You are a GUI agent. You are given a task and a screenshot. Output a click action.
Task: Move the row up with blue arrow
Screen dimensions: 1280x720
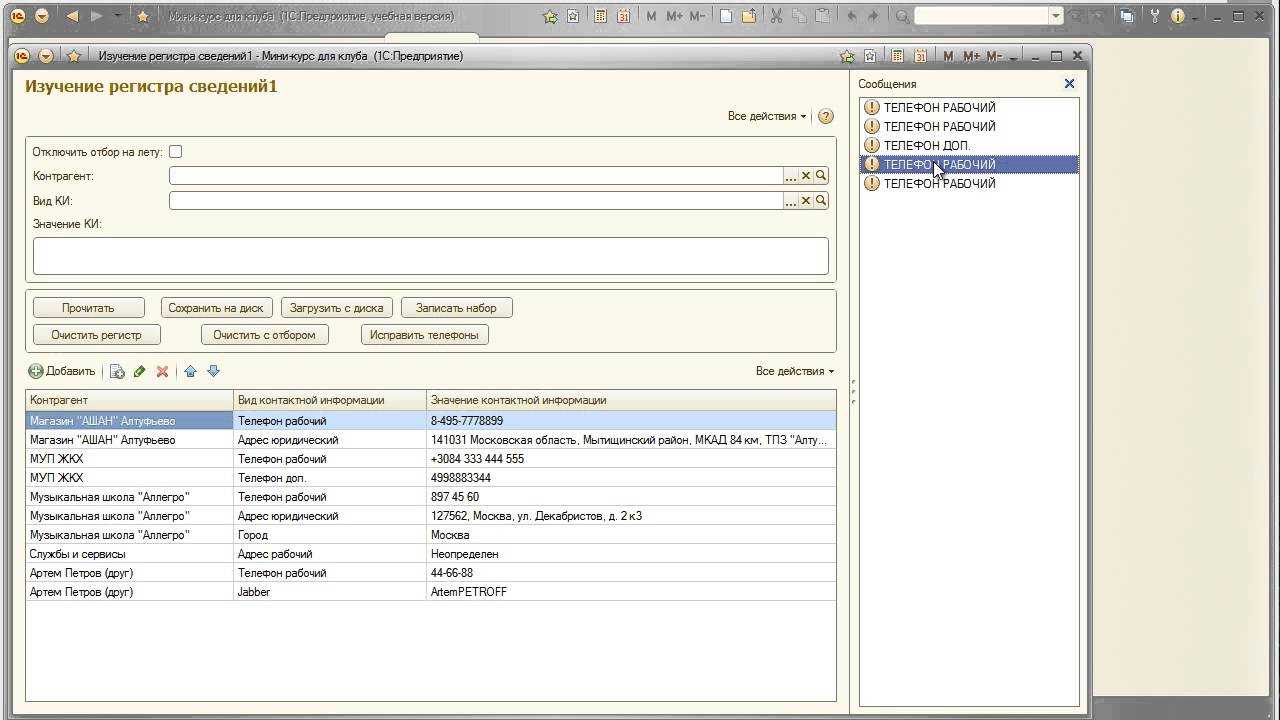tap(190, 371)
